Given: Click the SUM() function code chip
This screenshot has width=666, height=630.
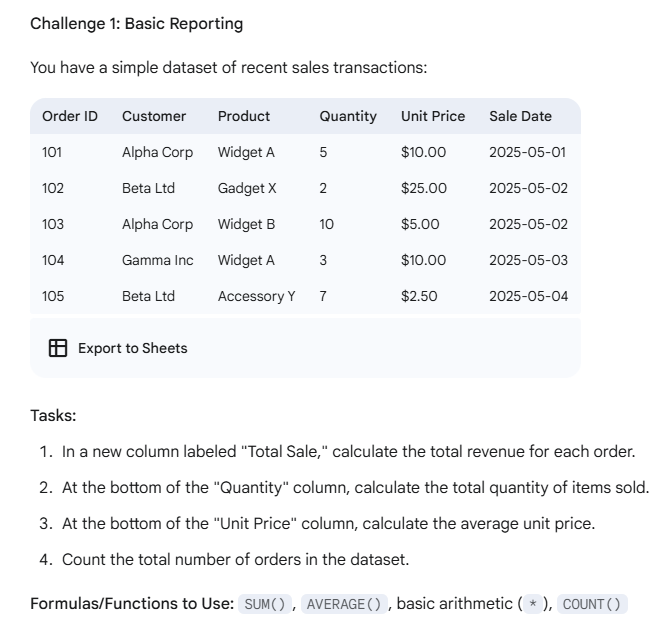Looking at the screenshot, I should [x=265, y=604].
